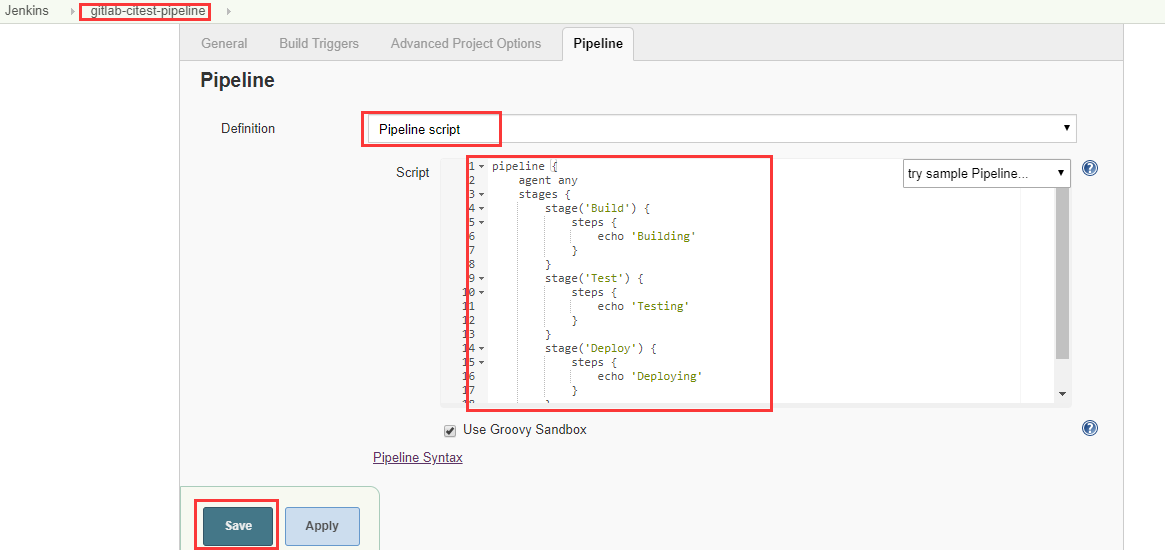Collapse fold at line 15 steps
The image size is (1165, 550).
(481, 362)
